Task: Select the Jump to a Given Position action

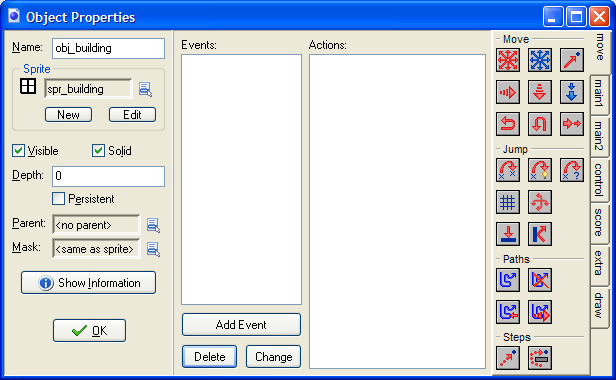Action: (508, 170)
